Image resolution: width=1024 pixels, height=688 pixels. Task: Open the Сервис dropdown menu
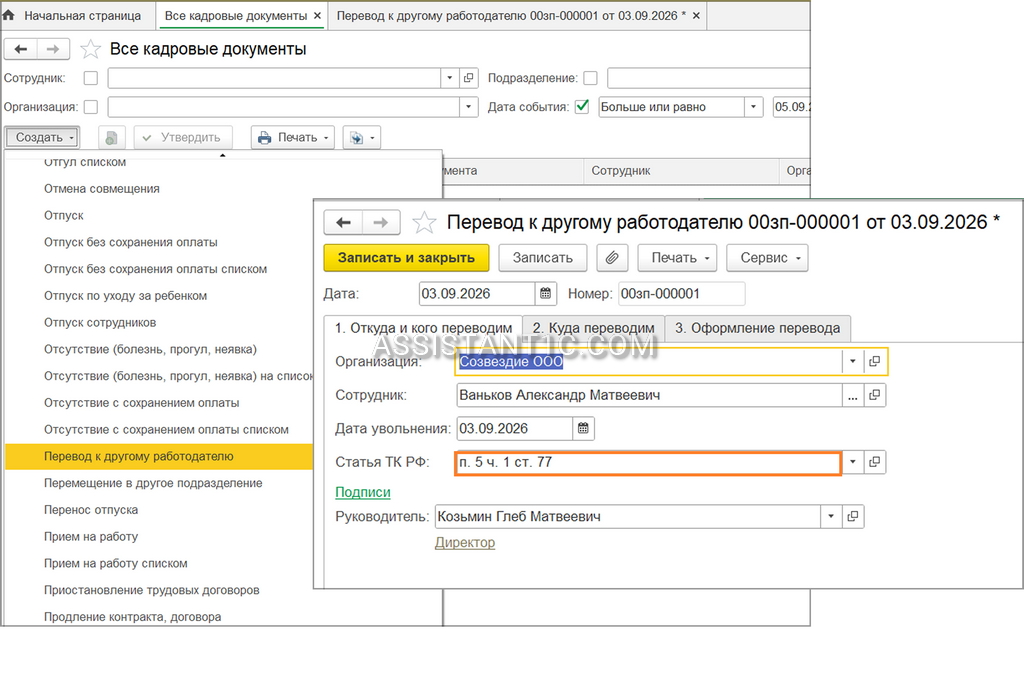pos(767,258)
